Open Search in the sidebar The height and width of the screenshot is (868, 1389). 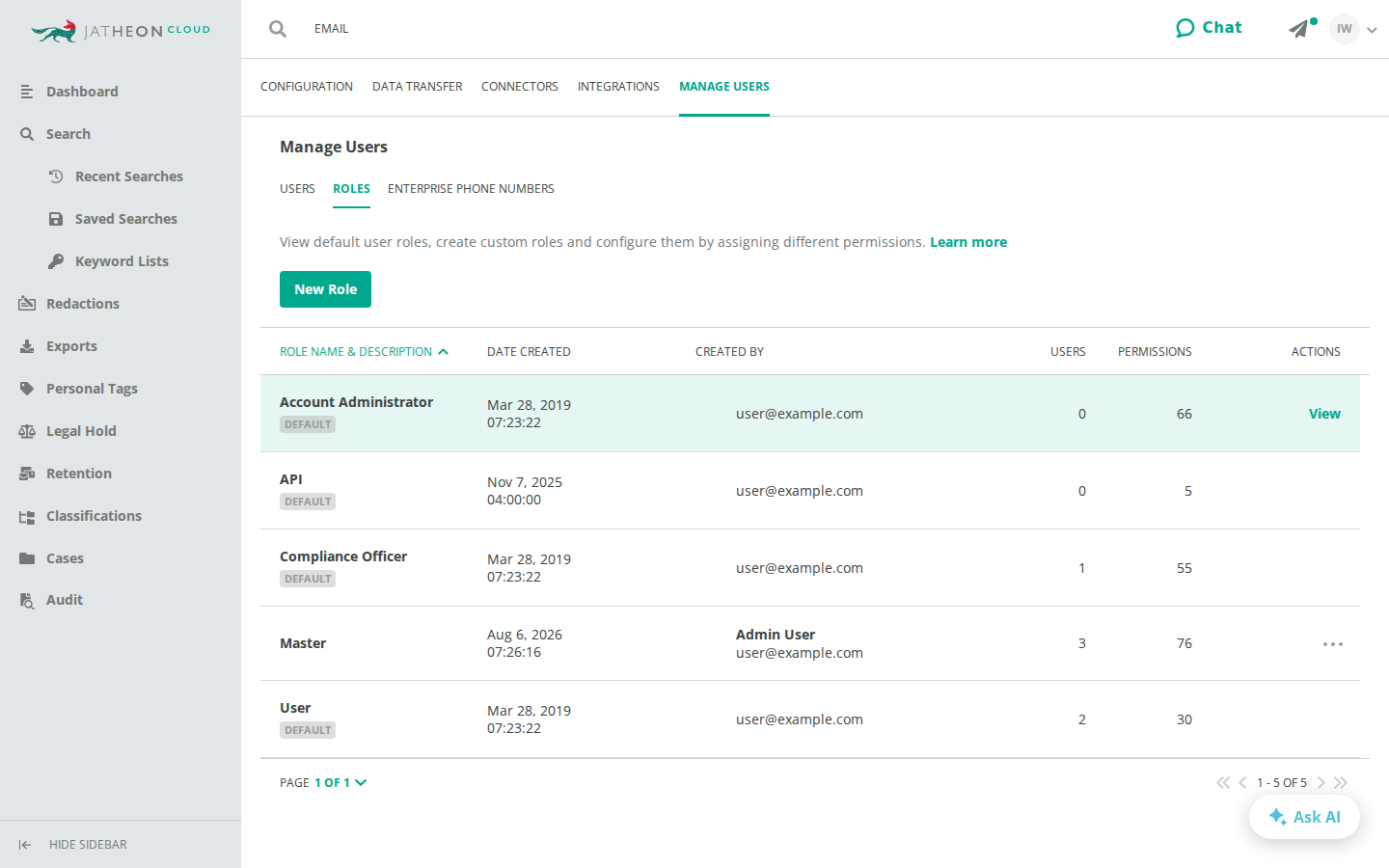(68, 134)
